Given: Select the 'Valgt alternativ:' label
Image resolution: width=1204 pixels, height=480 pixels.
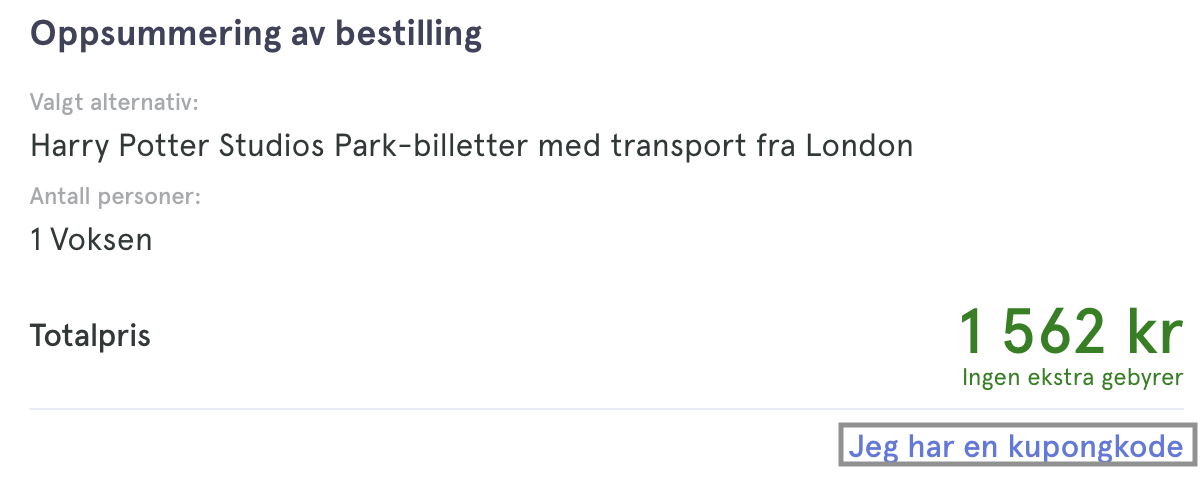Looking at the screenshot, I should [x=115, y=103].
